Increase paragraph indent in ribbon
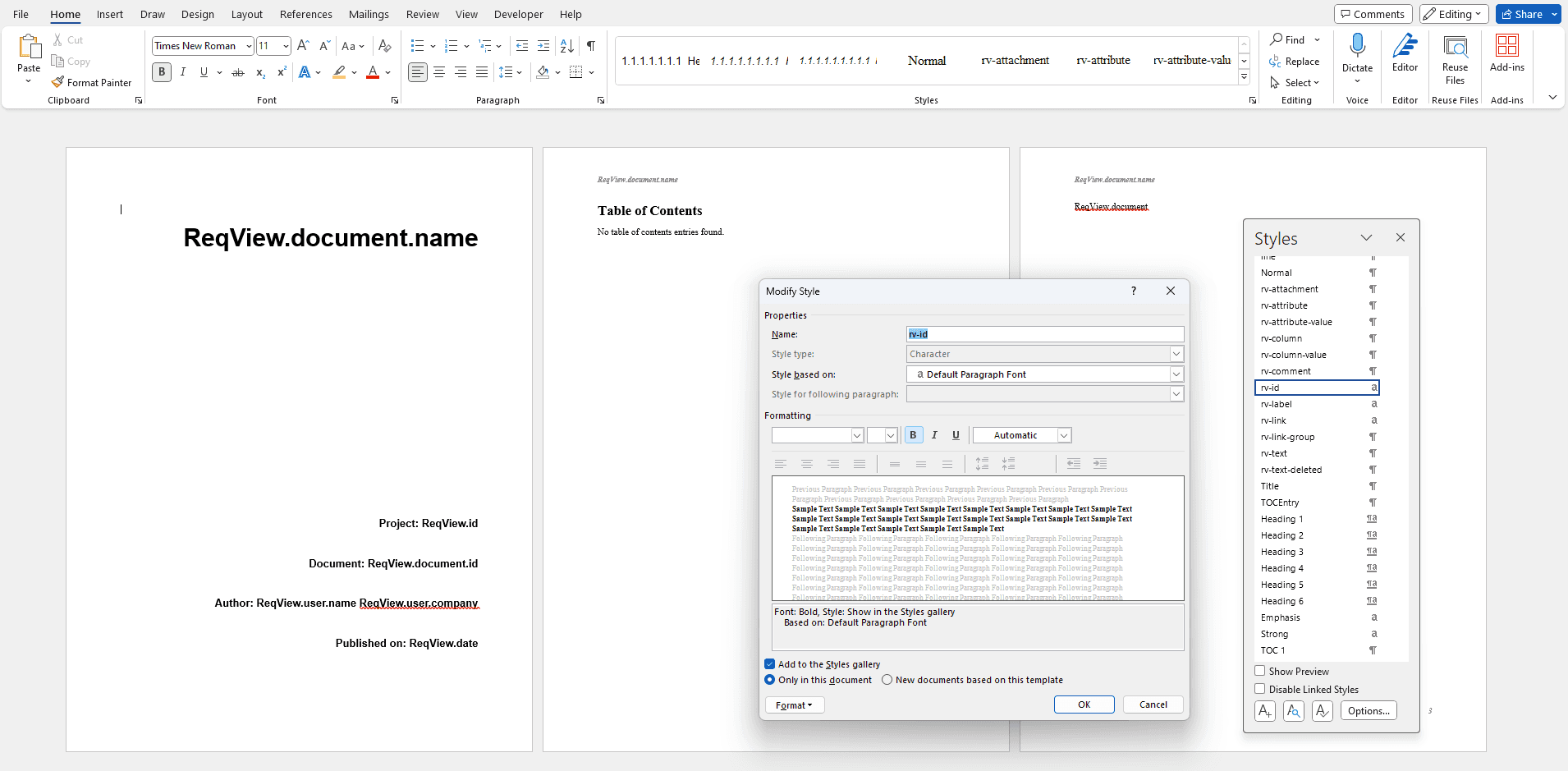The image size is (1568, 771). tap(543, 46)
